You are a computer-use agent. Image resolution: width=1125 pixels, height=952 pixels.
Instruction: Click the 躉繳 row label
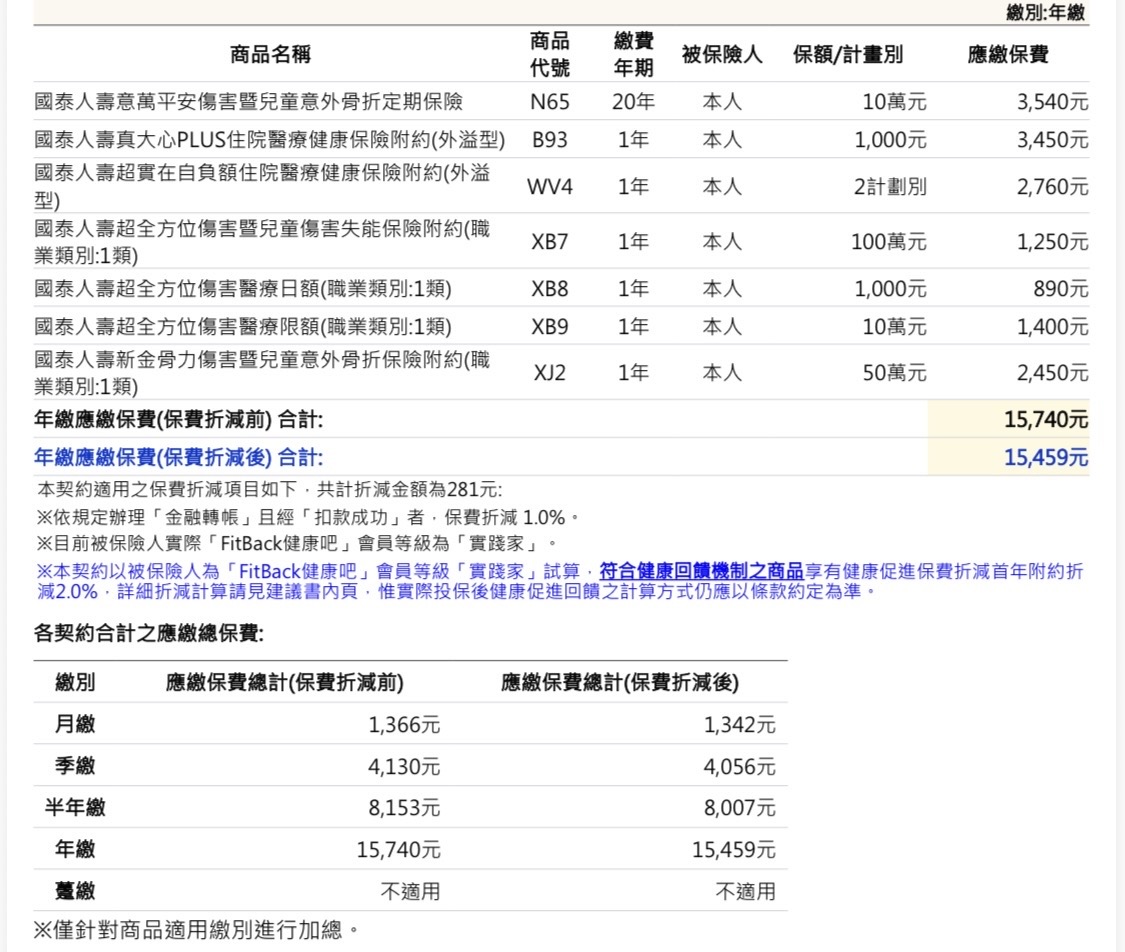[x=75, y=890]
